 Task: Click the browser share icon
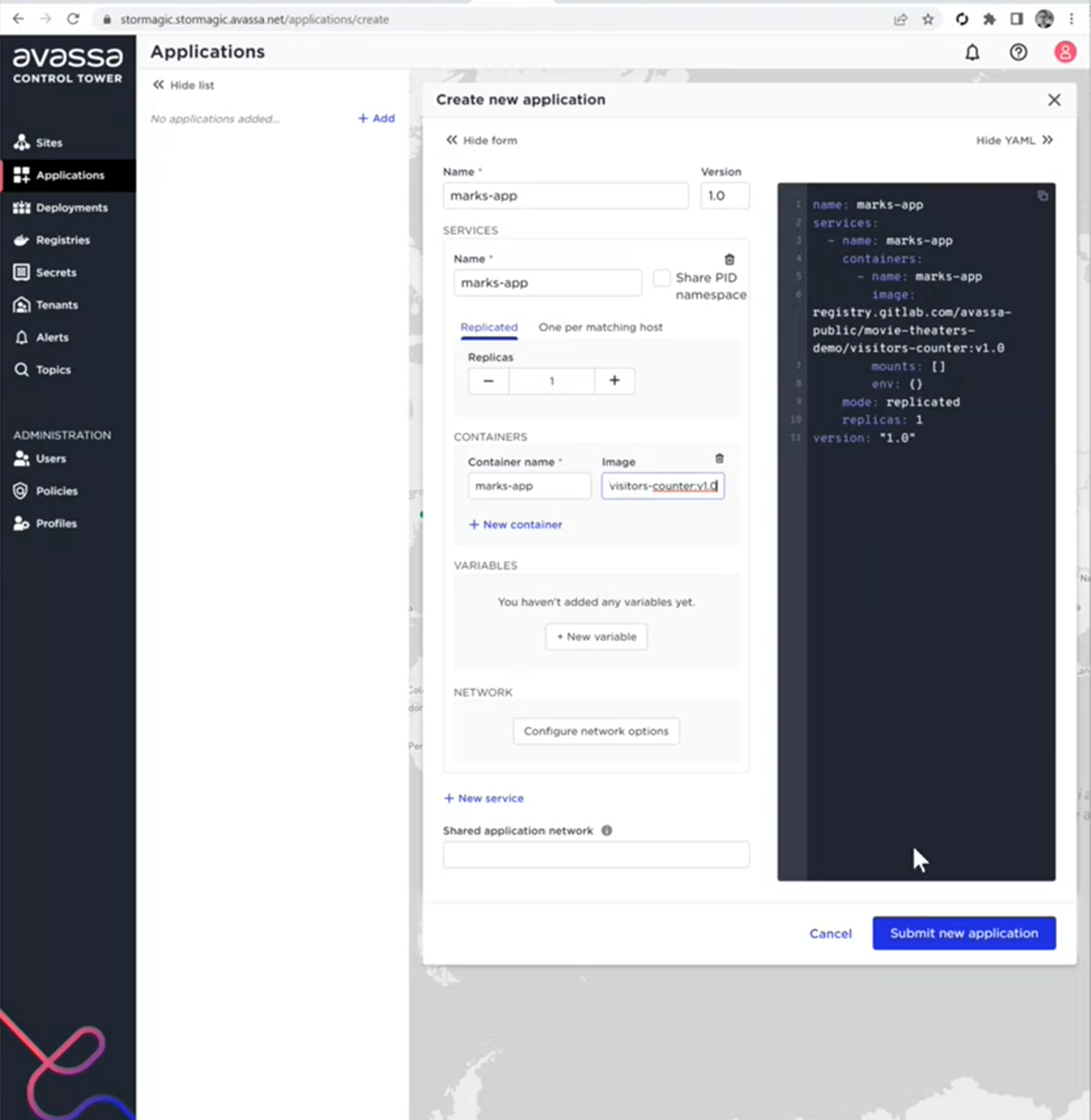click(900, 19)
